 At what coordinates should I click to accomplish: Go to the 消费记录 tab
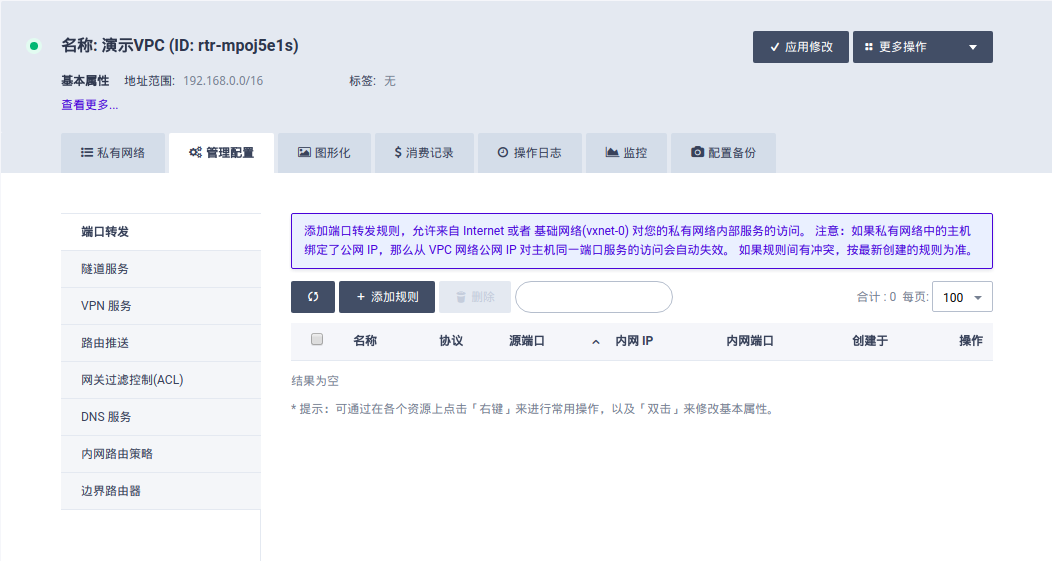(x=424, y=153)
